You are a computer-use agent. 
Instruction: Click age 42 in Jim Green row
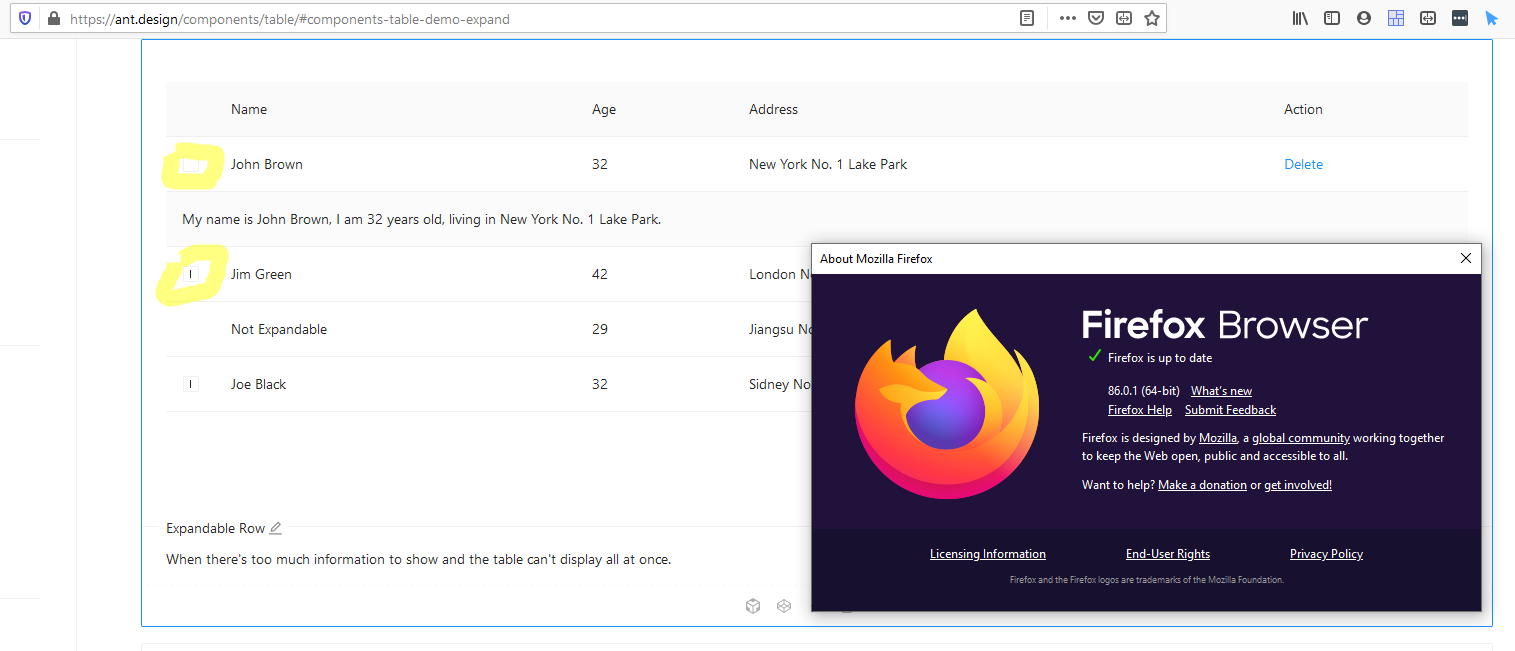(600, 274)
